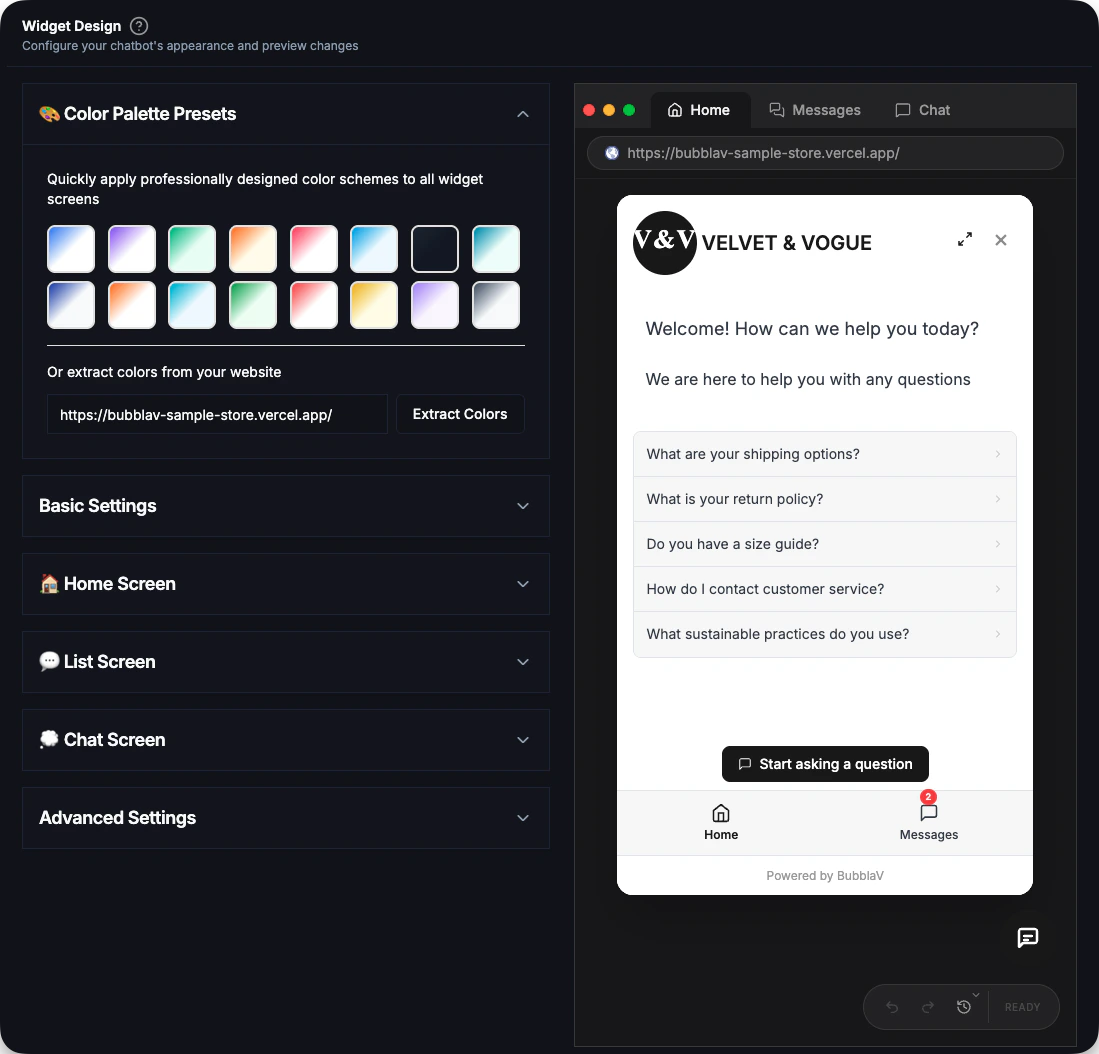The height and width of the screenshot is (1054, 1099).
Task: Apply the dark blue preset in the second row
Action: [71, 305]
